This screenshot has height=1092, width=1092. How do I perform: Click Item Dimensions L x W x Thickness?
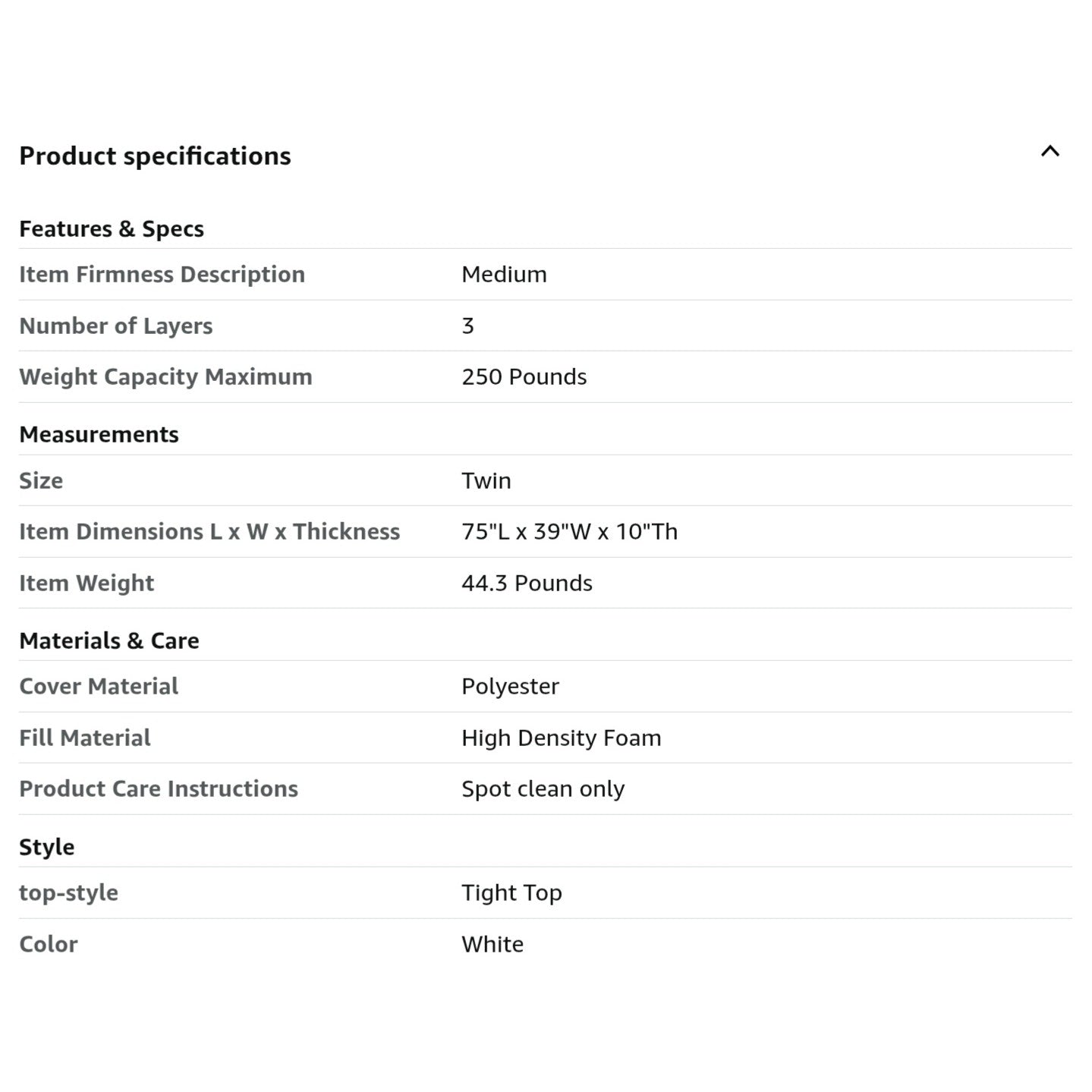click(x=209, y=532)
